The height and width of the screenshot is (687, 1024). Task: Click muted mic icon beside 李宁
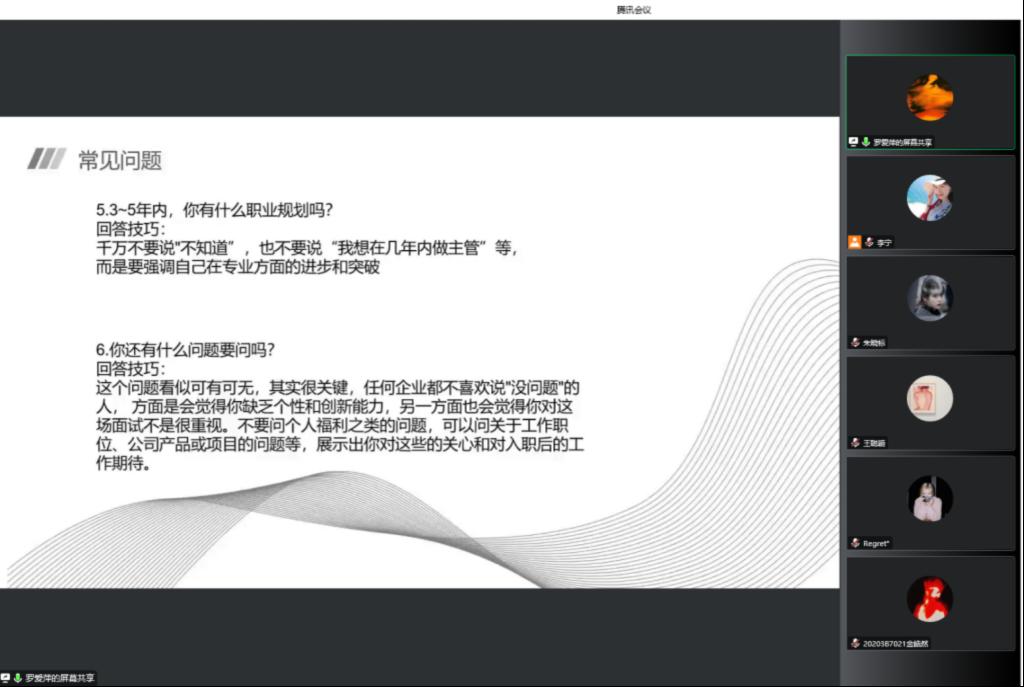point(869,242)
